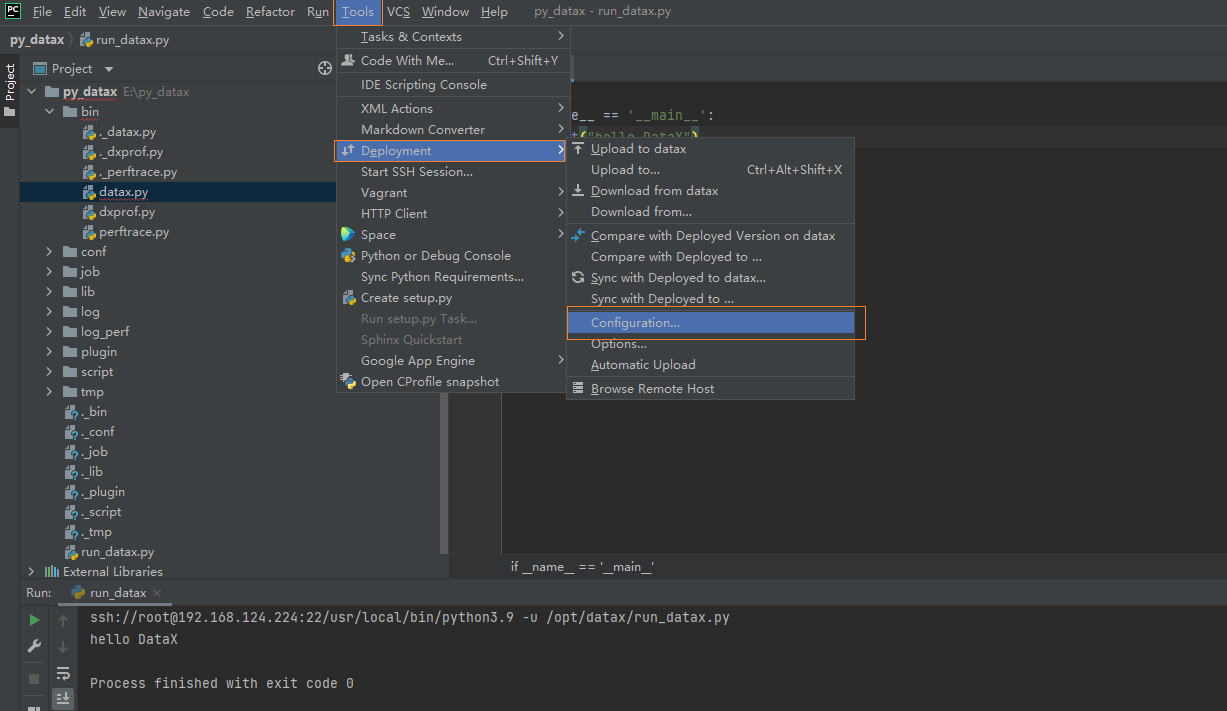Click the Code With Me people icon

point(348,60)
